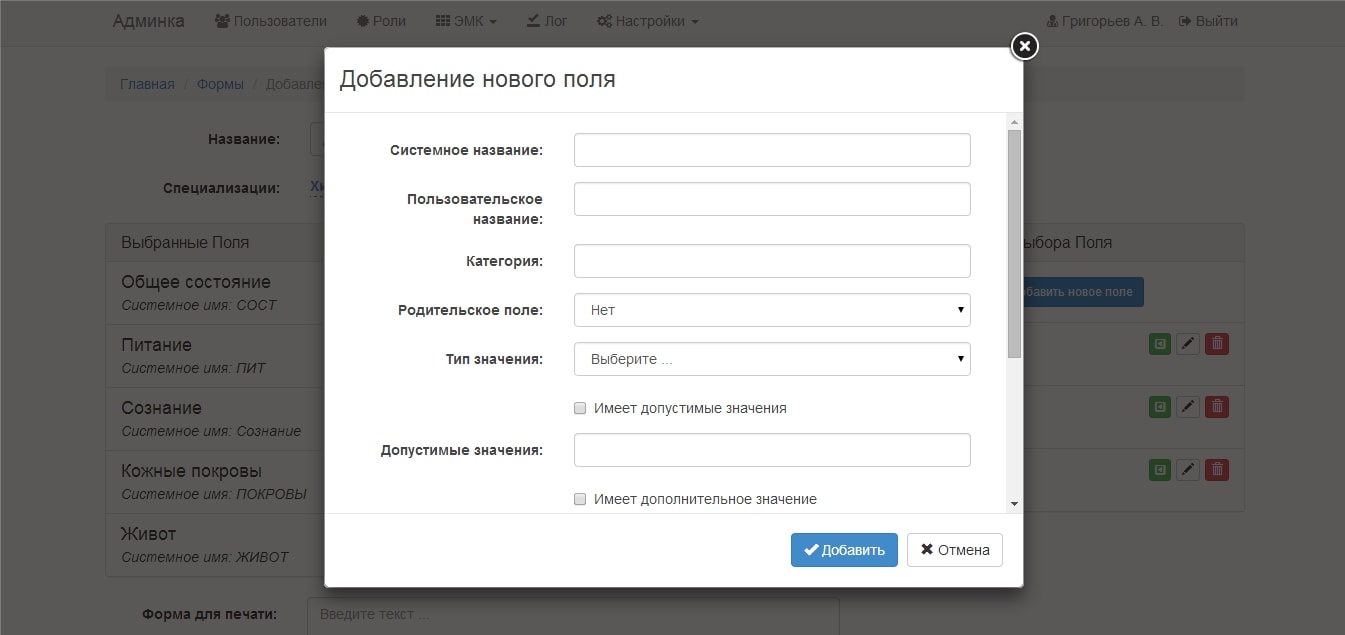This screenshot has width=1345, height=635.
Task: Click the Системное имя: ПОКРОВЫ subtitle
Action: 214,494
